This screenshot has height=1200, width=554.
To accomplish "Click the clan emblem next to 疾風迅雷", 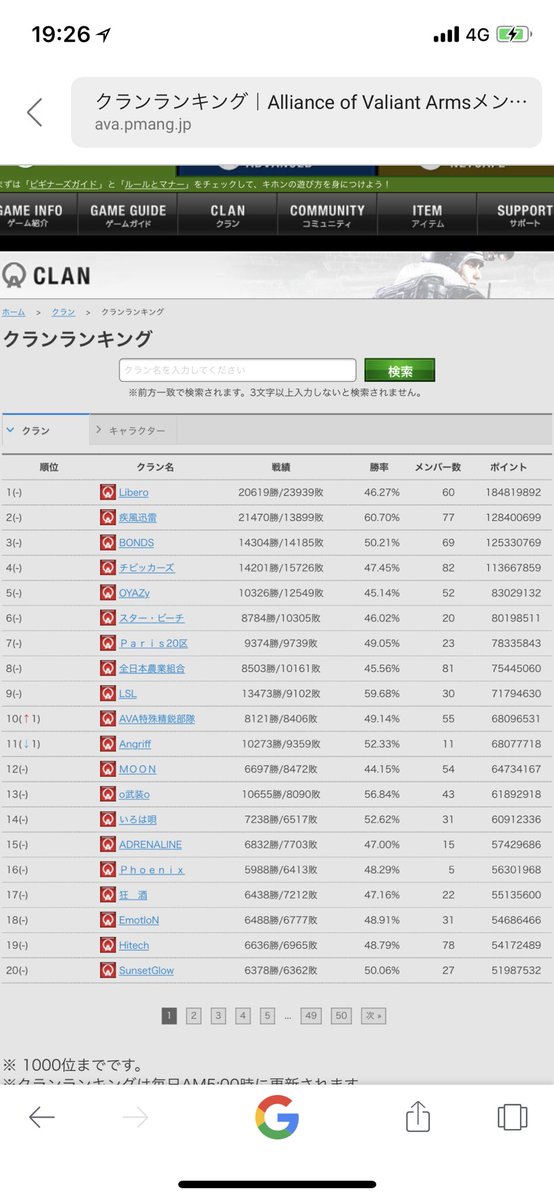I will click(108, 517).
